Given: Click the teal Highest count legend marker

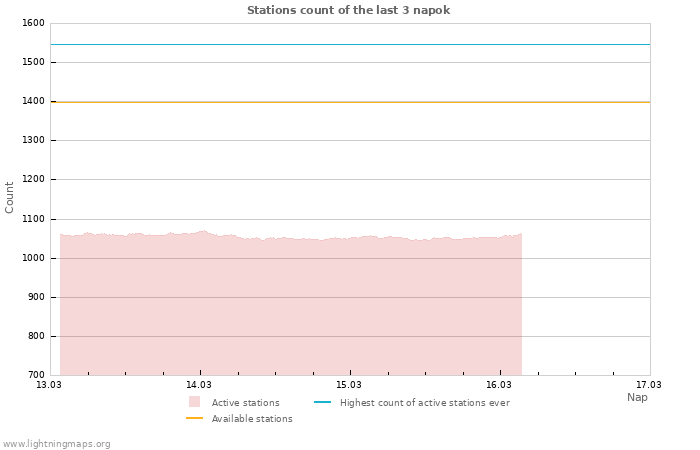Looking at the screenshot, I should pyautogui.click(x=322, y=402).
